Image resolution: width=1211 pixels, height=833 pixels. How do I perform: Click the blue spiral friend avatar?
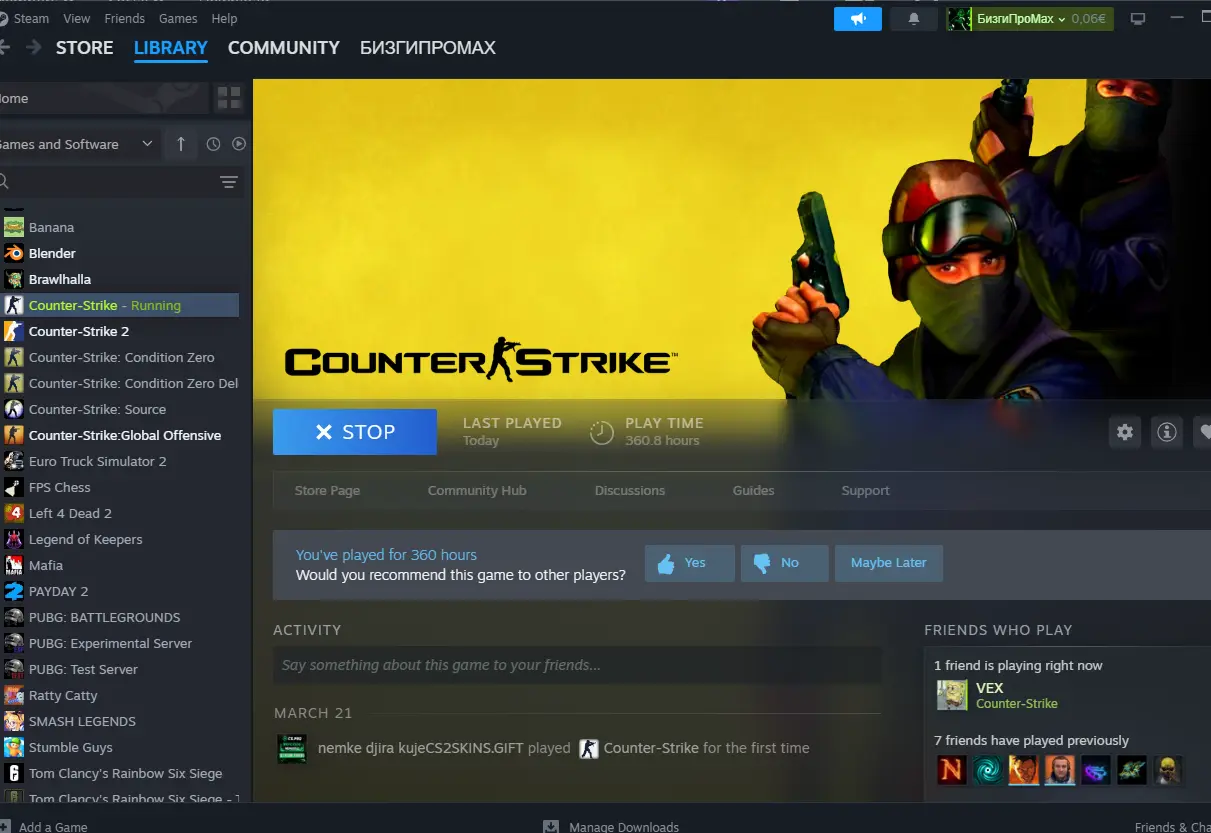click(988, 769)
